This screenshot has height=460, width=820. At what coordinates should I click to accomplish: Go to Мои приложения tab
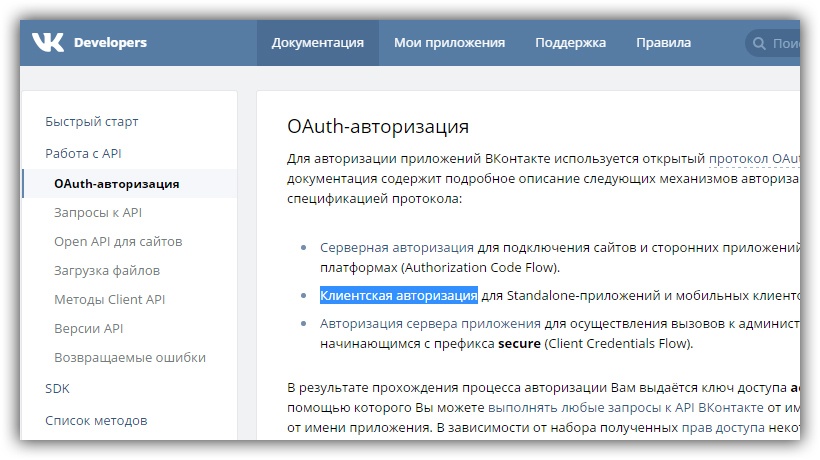click(449, 43)
